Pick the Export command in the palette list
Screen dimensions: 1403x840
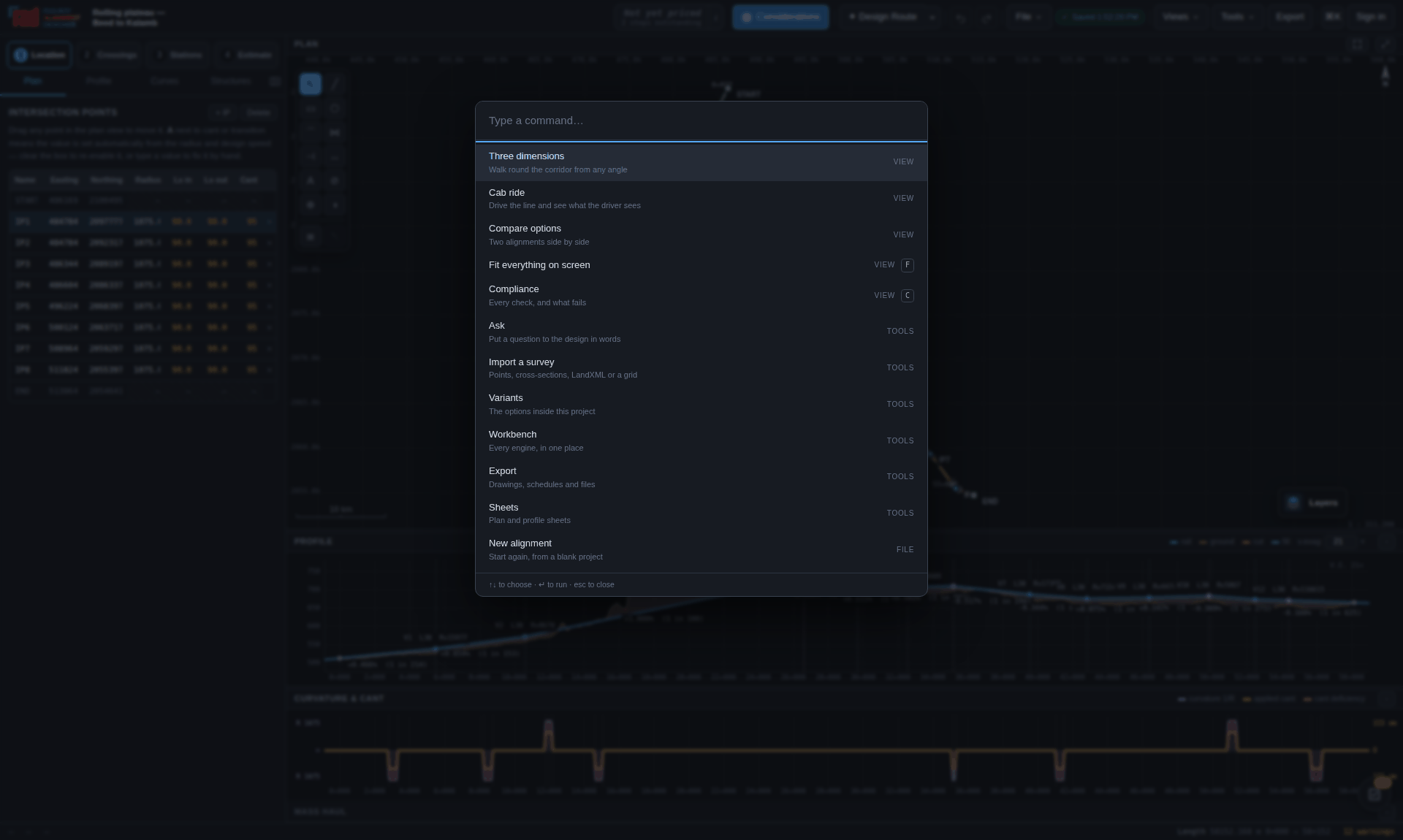click(701, 477)
